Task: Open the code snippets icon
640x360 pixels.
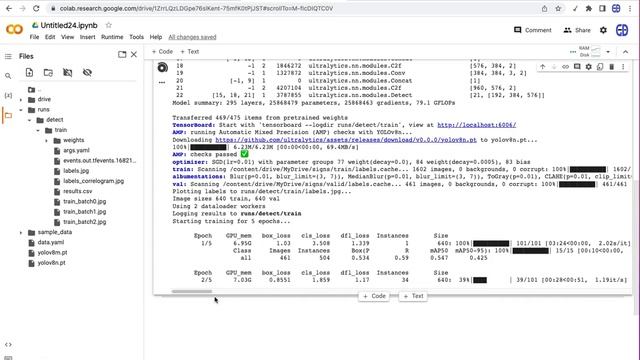Action: (x=8, y=344)
